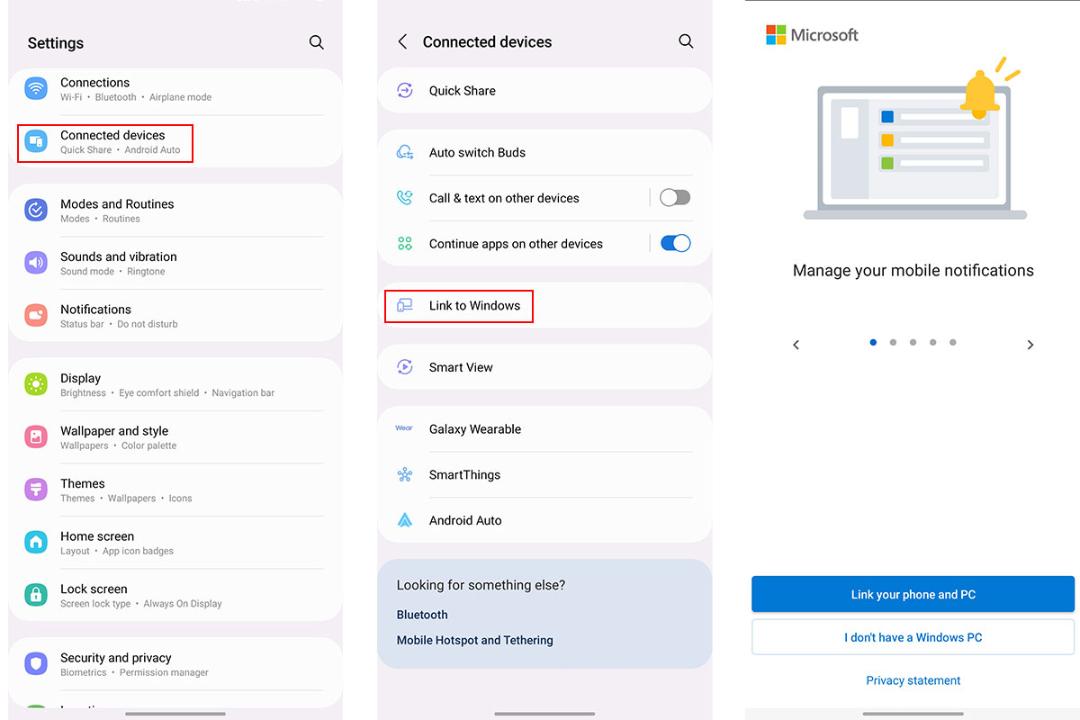Screen dimensions: 1080x720
Task: Tap the Themes icon
Action: (x=36, y=489)
